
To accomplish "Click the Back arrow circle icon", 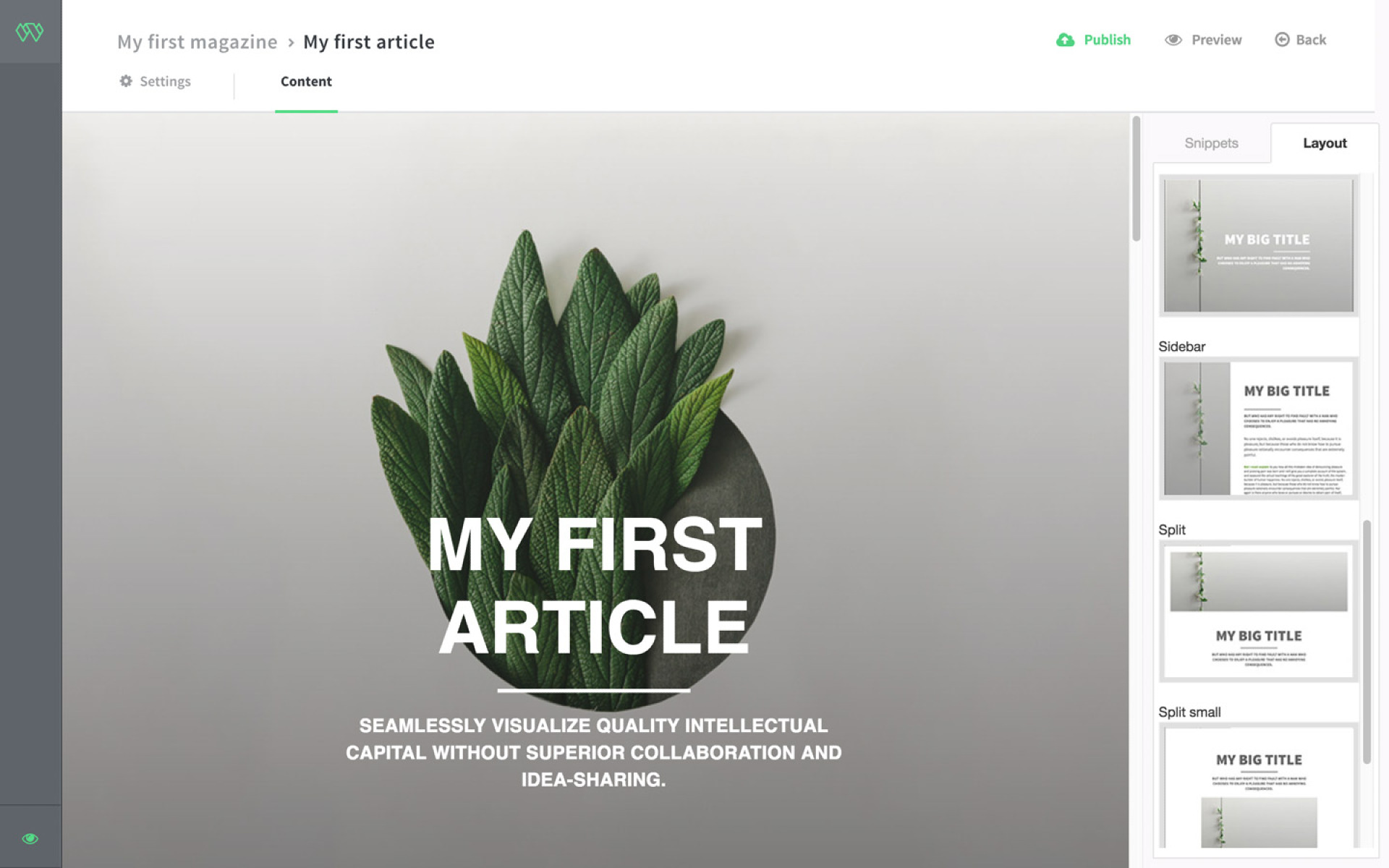I will [x=1282, y=40].
